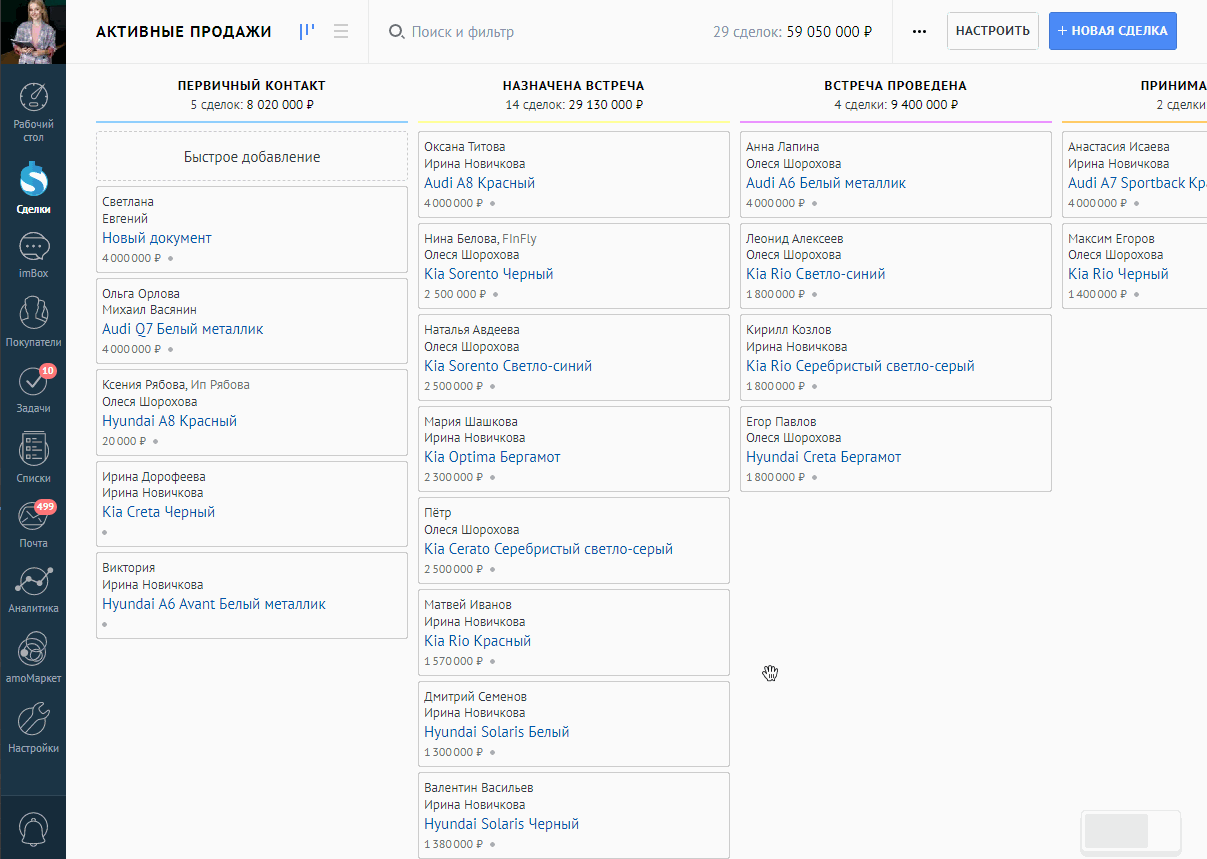Open the Сделки section in sidebar

(34, 188)
